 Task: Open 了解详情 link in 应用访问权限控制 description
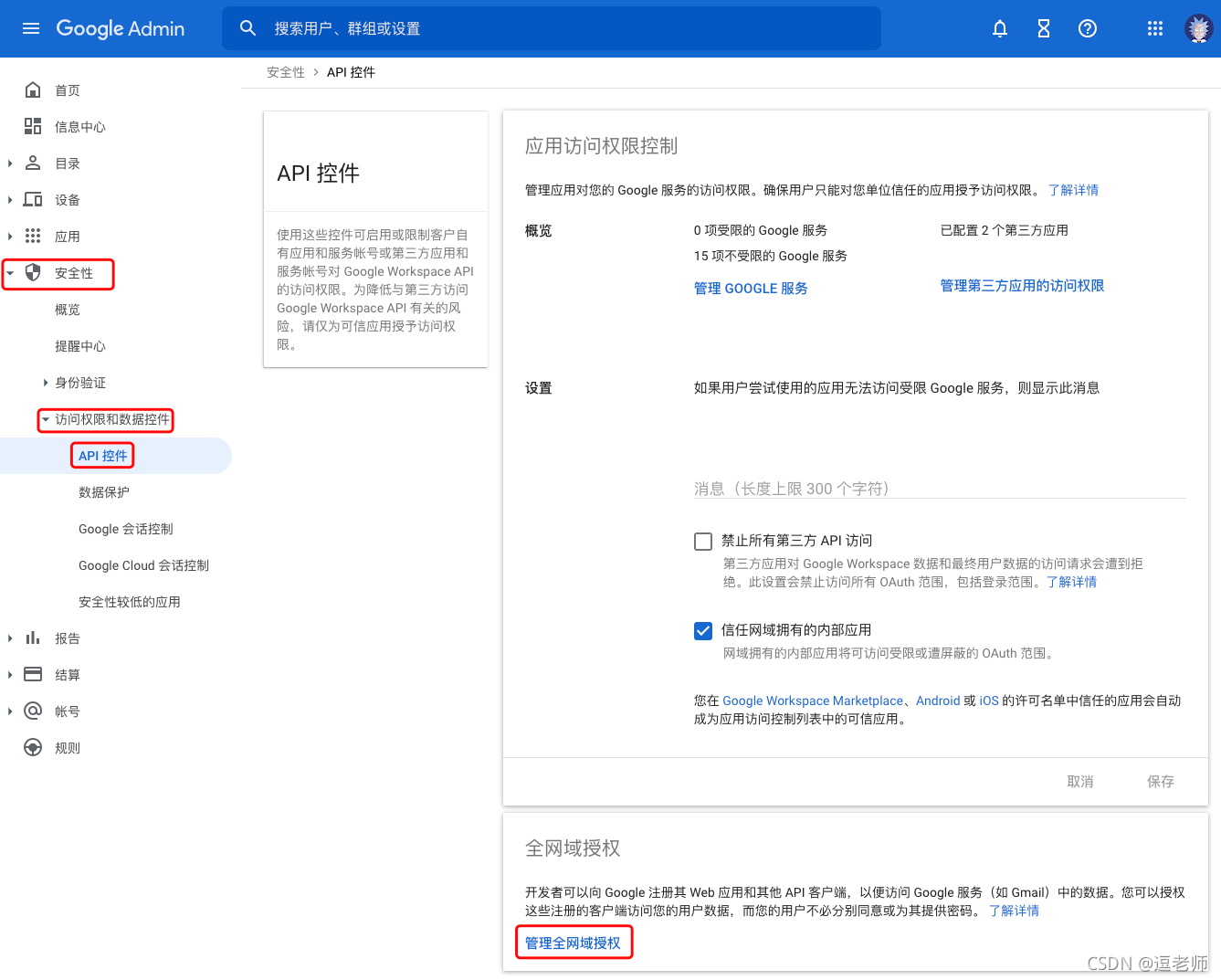1073,190
